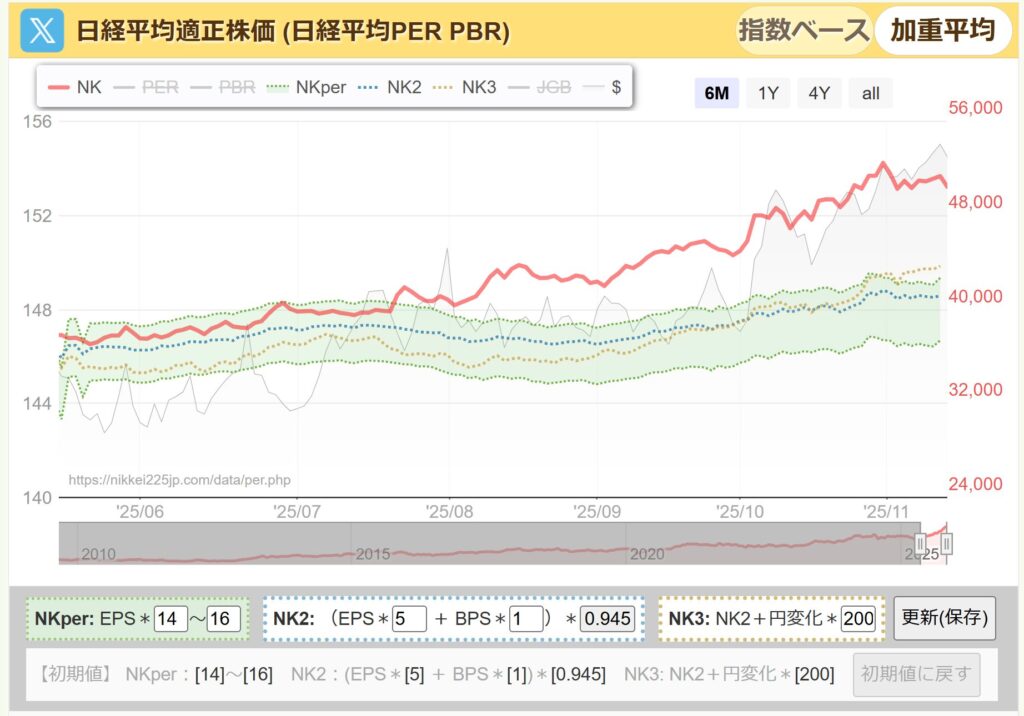Select the 4Y time range
Image resolution: width=1024 pixels, height=716 pixels.
817,92
